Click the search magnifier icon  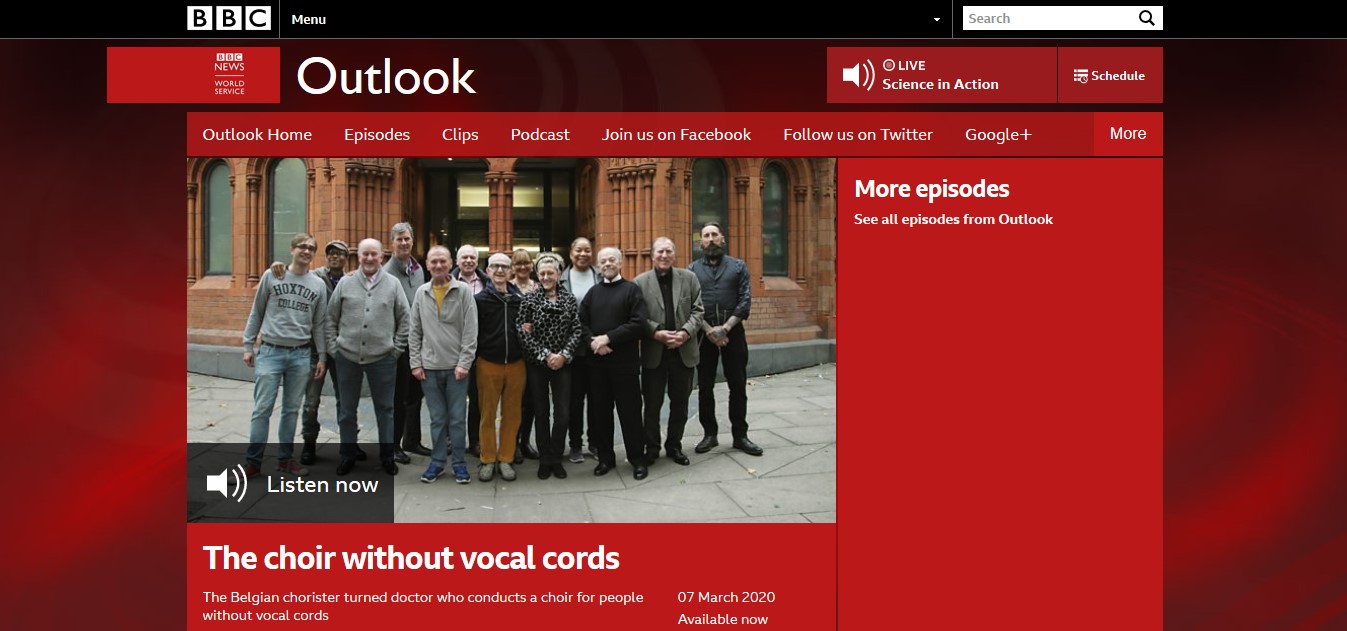[x=1146, y=18]
